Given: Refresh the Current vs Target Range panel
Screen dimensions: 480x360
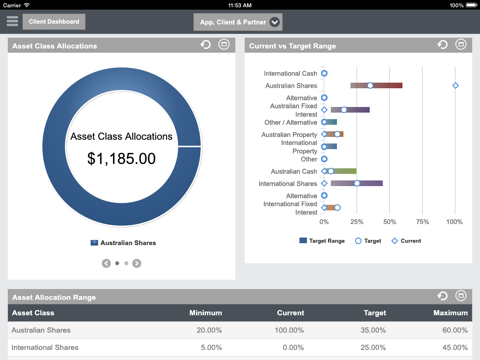Looking at the screenshot, I should click(x=443, y=44).
